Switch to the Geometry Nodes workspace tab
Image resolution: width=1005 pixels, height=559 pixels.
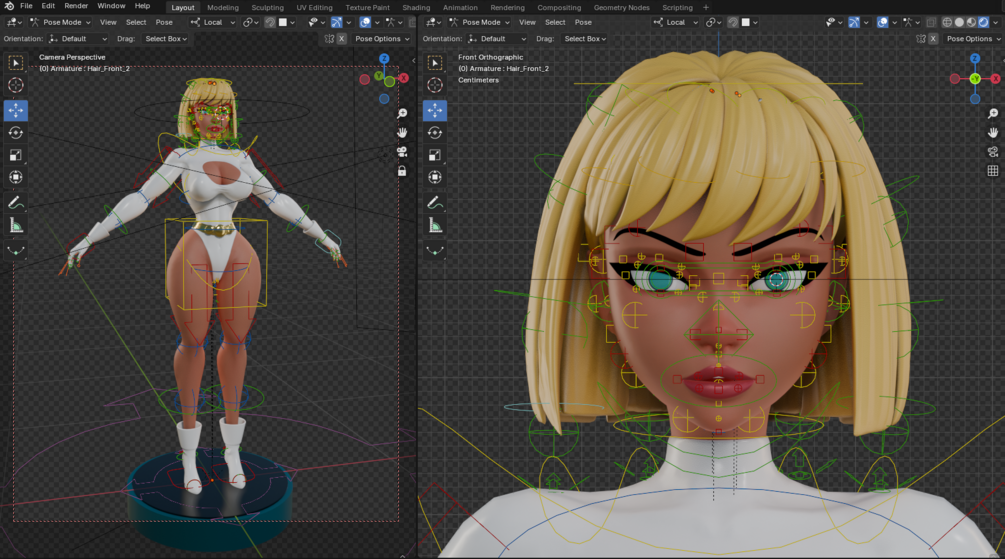click(x=621, y=8)
